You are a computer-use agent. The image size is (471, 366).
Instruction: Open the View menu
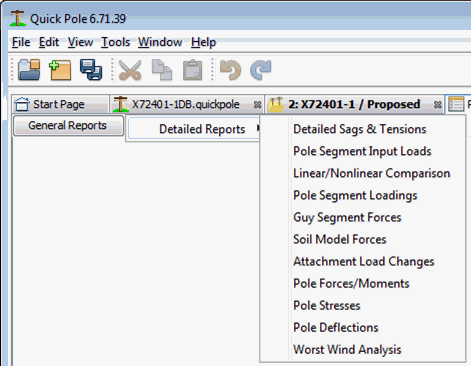tap(80, 42)
